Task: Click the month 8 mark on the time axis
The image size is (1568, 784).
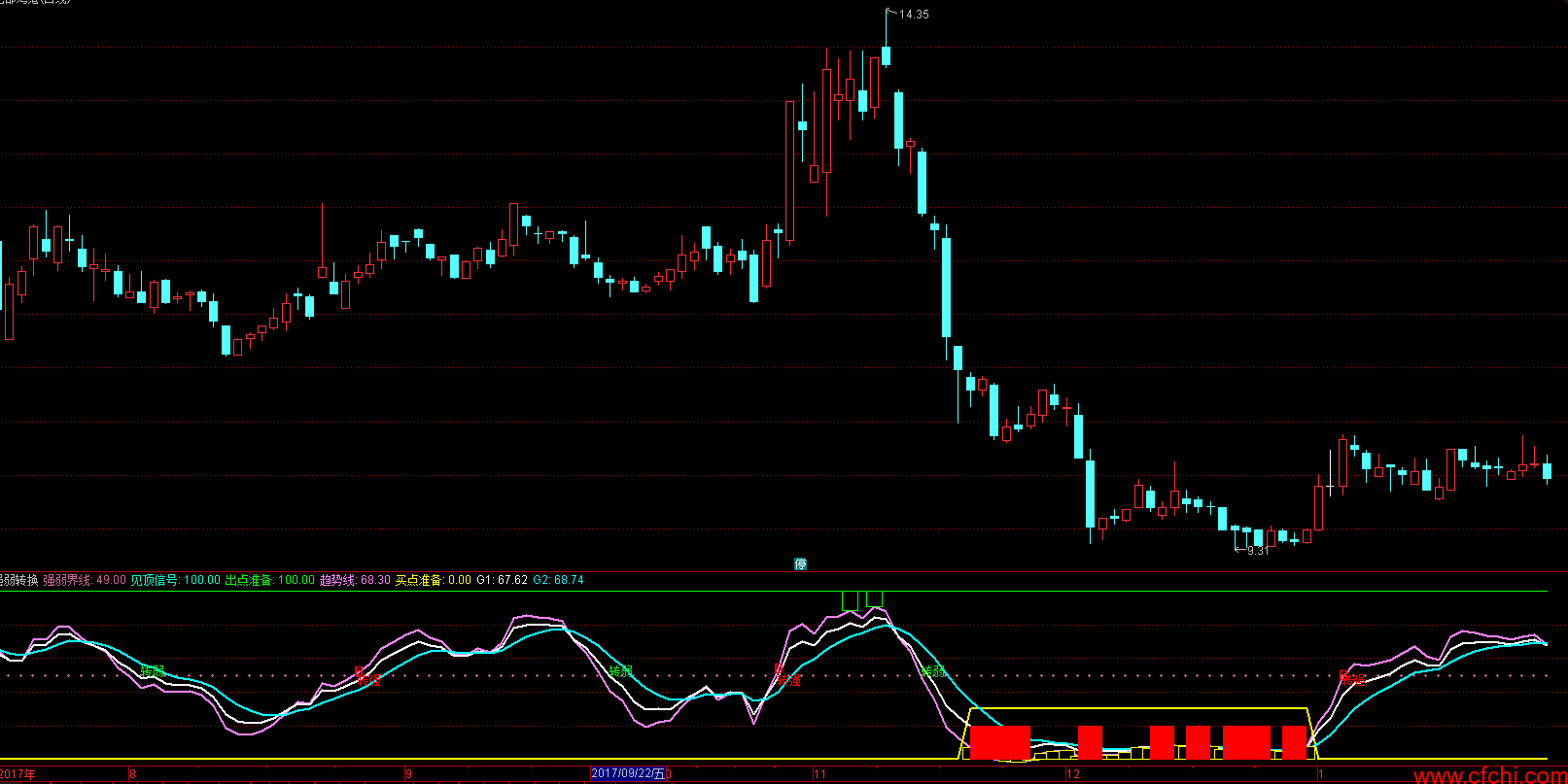Action: coord(133,774)
